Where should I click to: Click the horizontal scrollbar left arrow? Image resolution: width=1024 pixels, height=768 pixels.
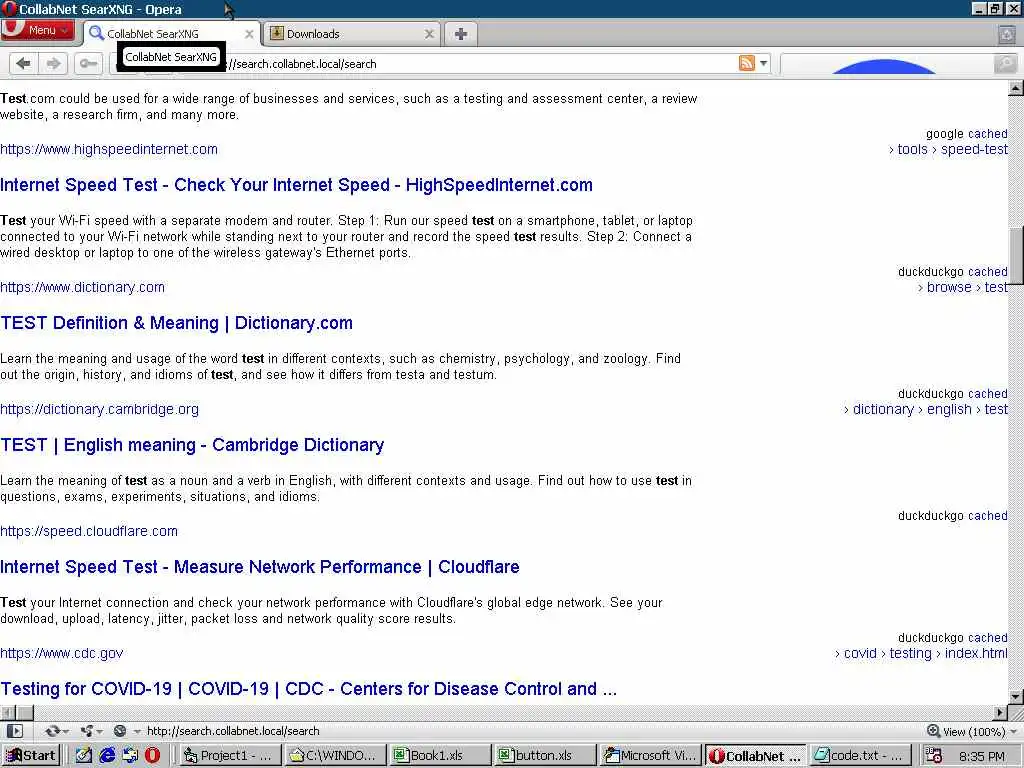(7, 712)
